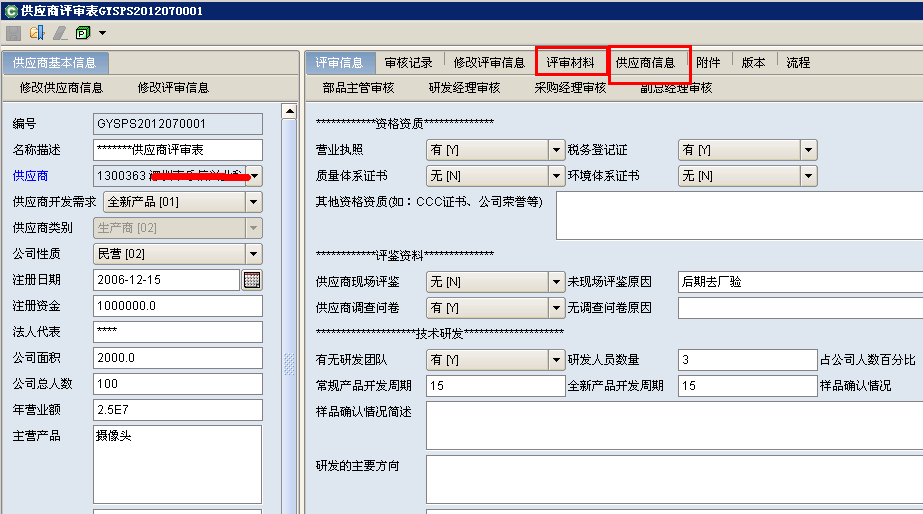
Task: Expand the 有无研发团队 dropdown
Action: tap(556, 360)
